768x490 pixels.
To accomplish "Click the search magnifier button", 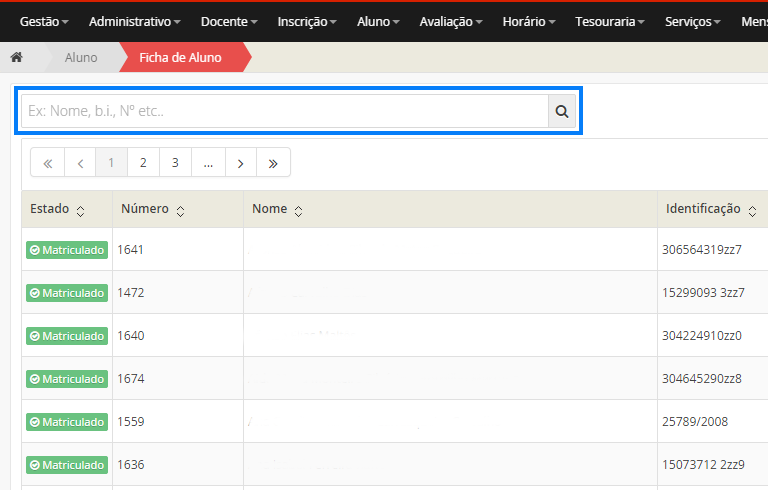I will click(x=562, y=111).
